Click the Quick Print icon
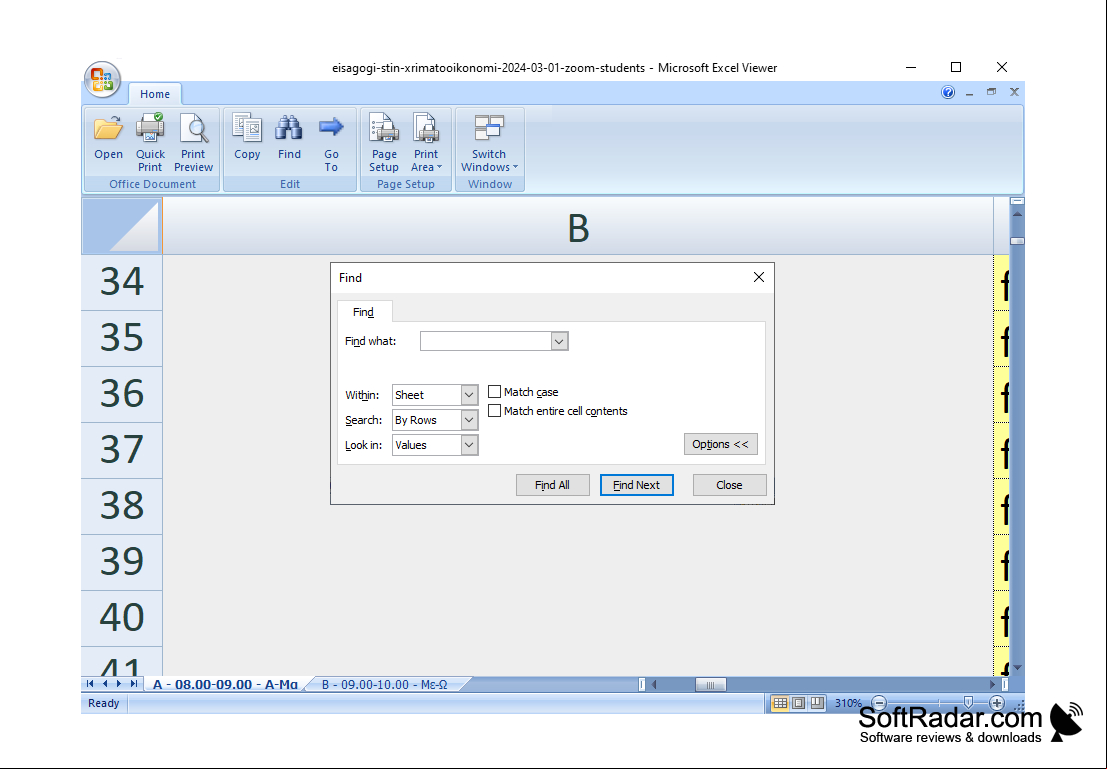Image resolution: width=1107 pixels, height=769 pixels. [150, 128]
